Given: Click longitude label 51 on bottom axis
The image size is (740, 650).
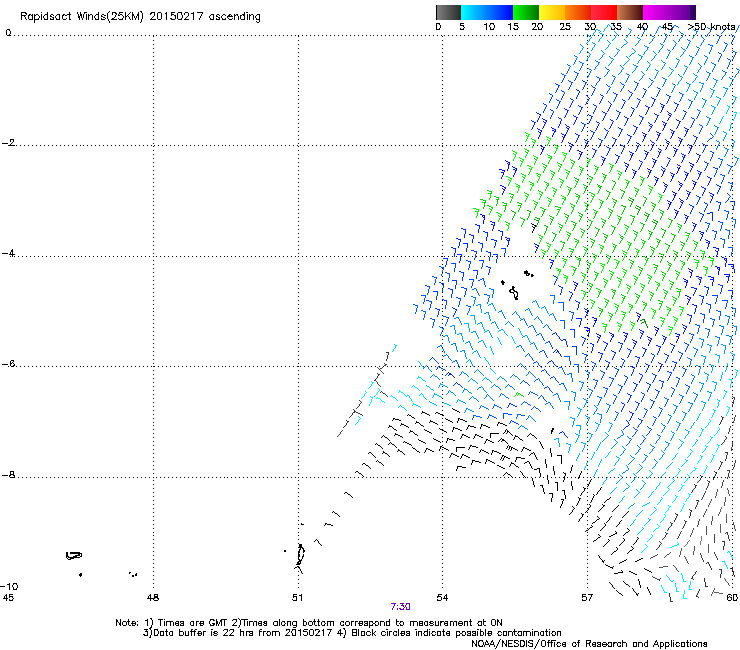Looking at the screenshot, I should (297, 598).
